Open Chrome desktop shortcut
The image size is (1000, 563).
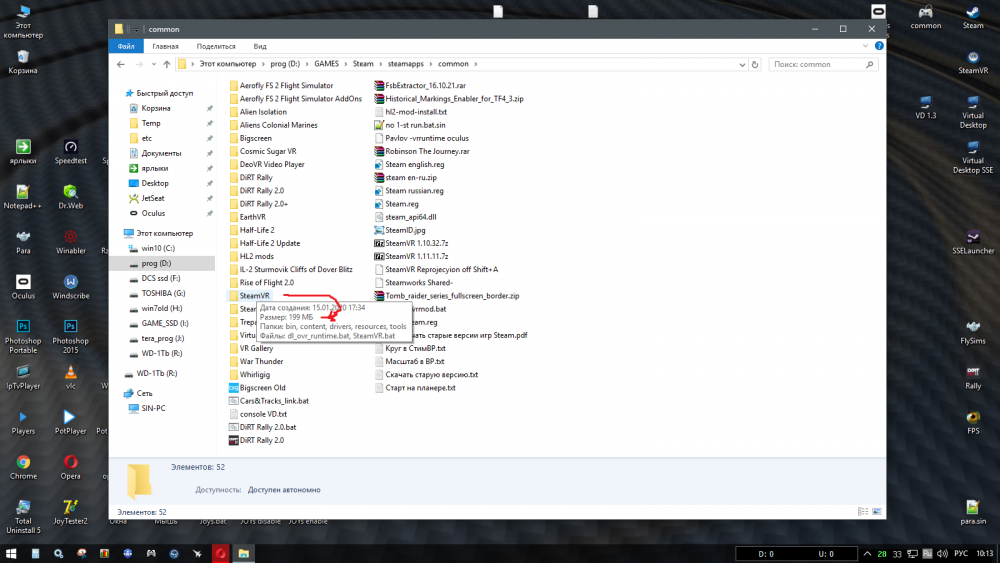[x=23, y=467]
